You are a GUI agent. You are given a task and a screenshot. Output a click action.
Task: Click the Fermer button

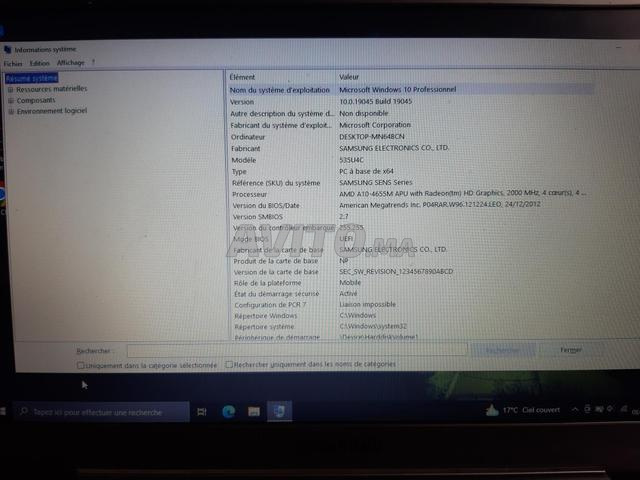[571, 350]
